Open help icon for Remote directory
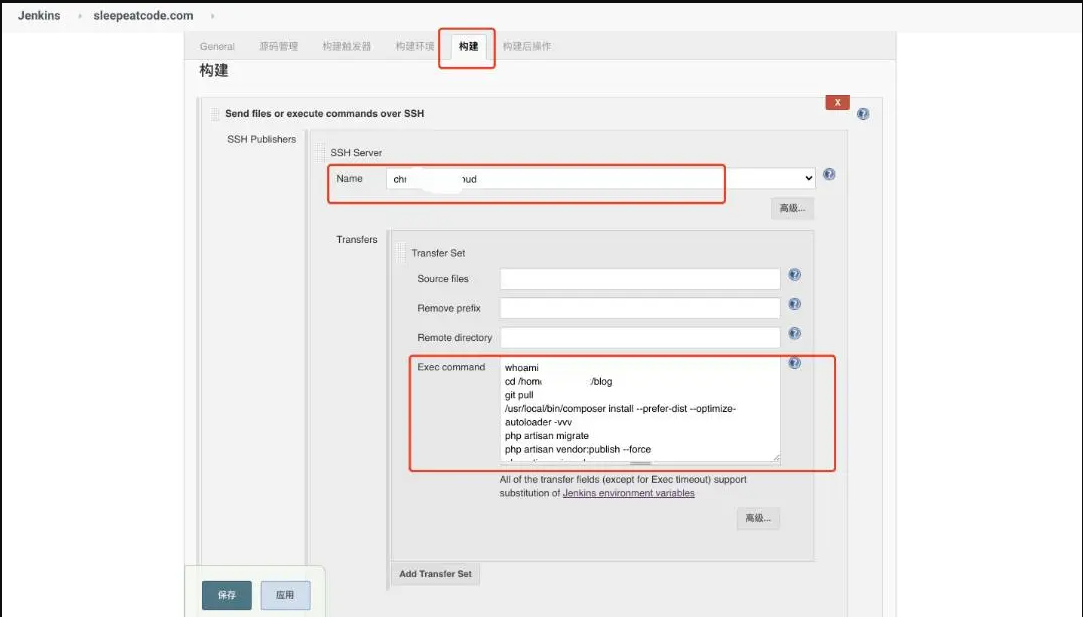The width and height of the screenshot is (1083, 617). (x=794, y=334)
